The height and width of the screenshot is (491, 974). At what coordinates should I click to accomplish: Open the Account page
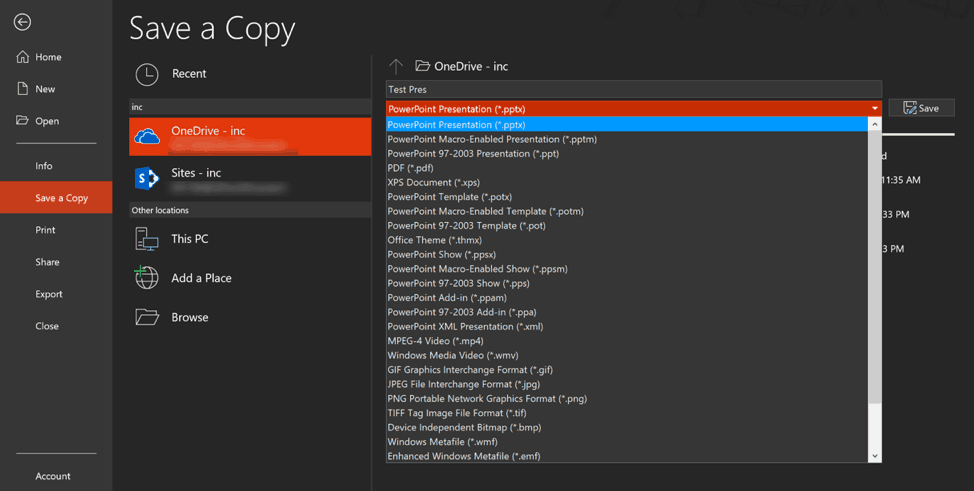click(x=53, y=476)
